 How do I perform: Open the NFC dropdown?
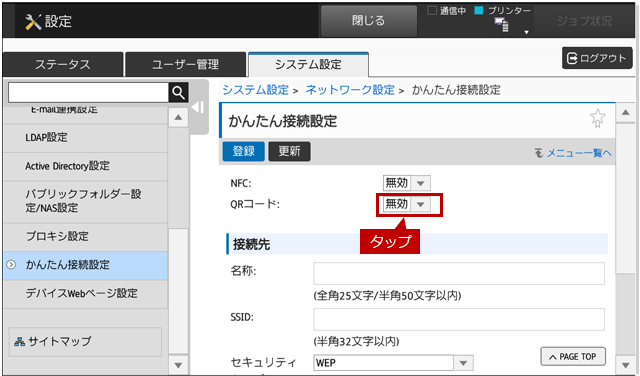pos(407,183)
